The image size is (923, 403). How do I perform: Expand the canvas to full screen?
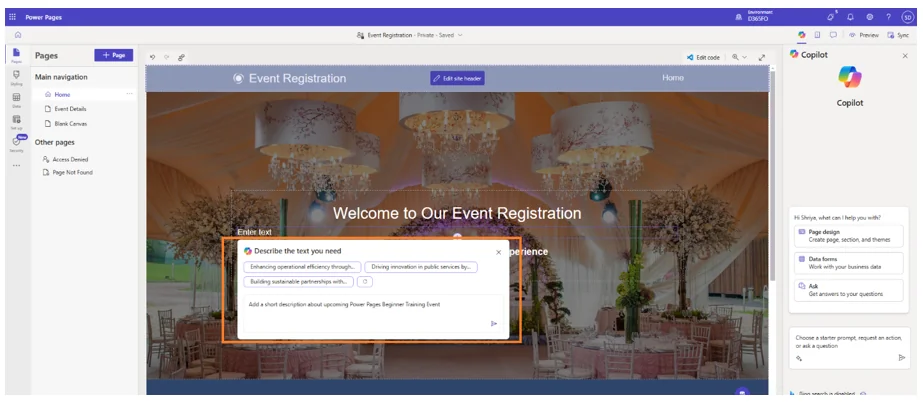(x=762, y=57)
